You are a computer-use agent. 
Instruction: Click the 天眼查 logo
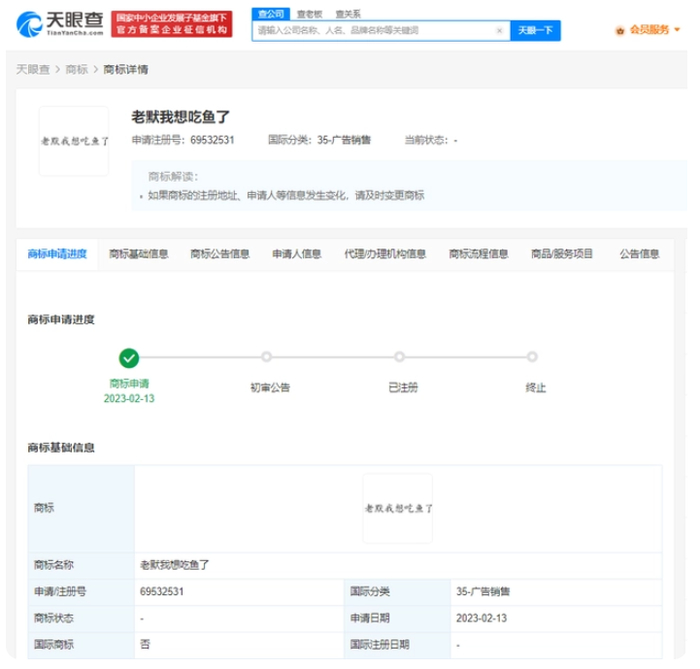tap(57, 24)
